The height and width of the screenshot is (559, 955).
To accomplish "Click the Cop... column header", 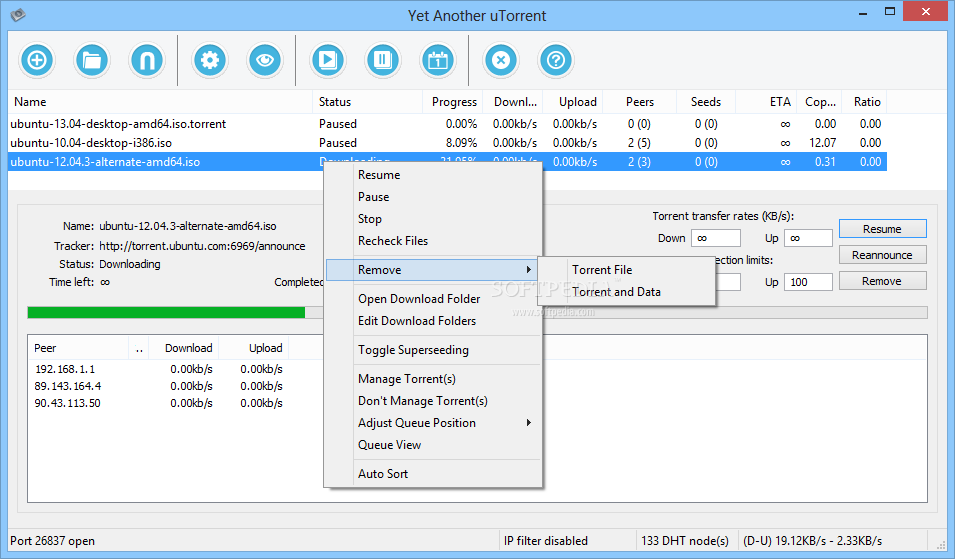I will click(x=819, y=102).
